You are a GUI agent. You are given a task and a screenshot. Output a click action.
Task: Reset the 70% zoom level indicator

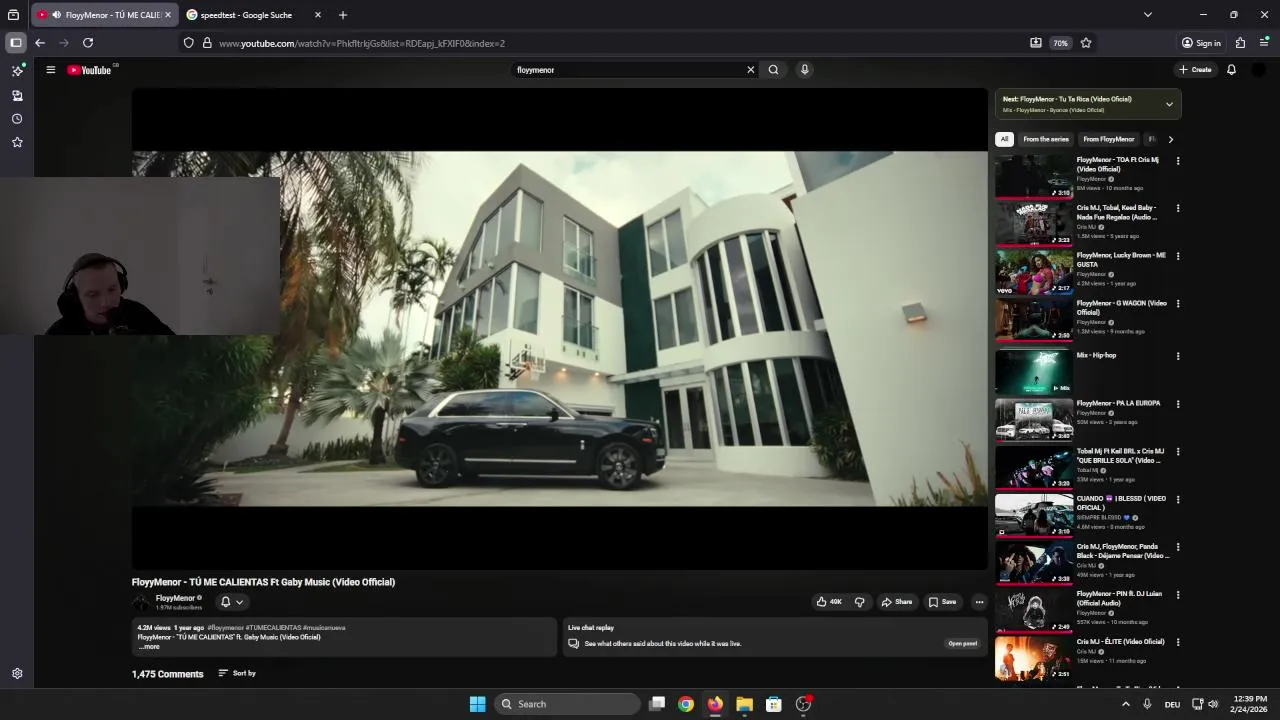(x=1061, y=43)
